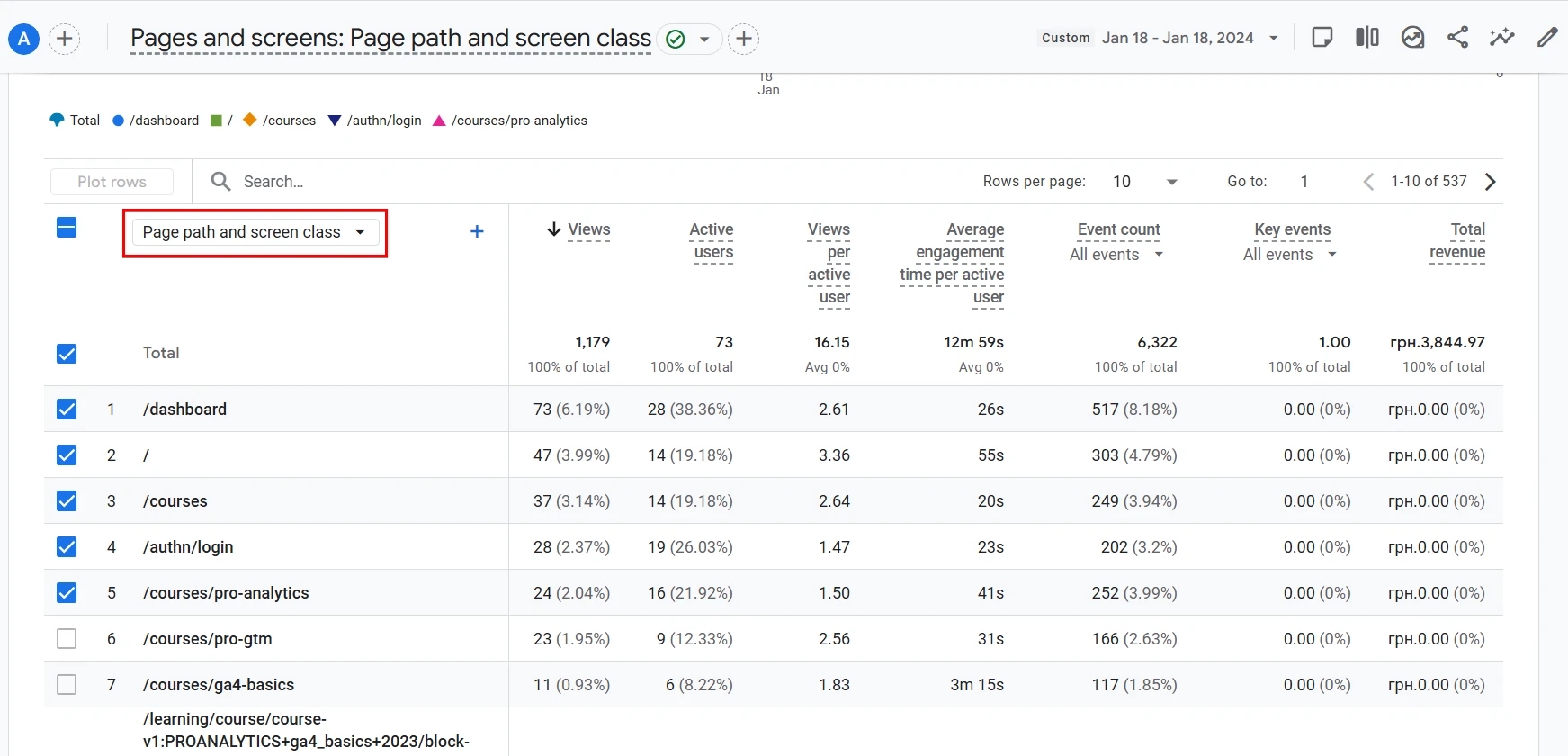Customize report with the pencil icon
Image resolution: width=1568 pixels, height=756 pixels.
pos(1547,38)
